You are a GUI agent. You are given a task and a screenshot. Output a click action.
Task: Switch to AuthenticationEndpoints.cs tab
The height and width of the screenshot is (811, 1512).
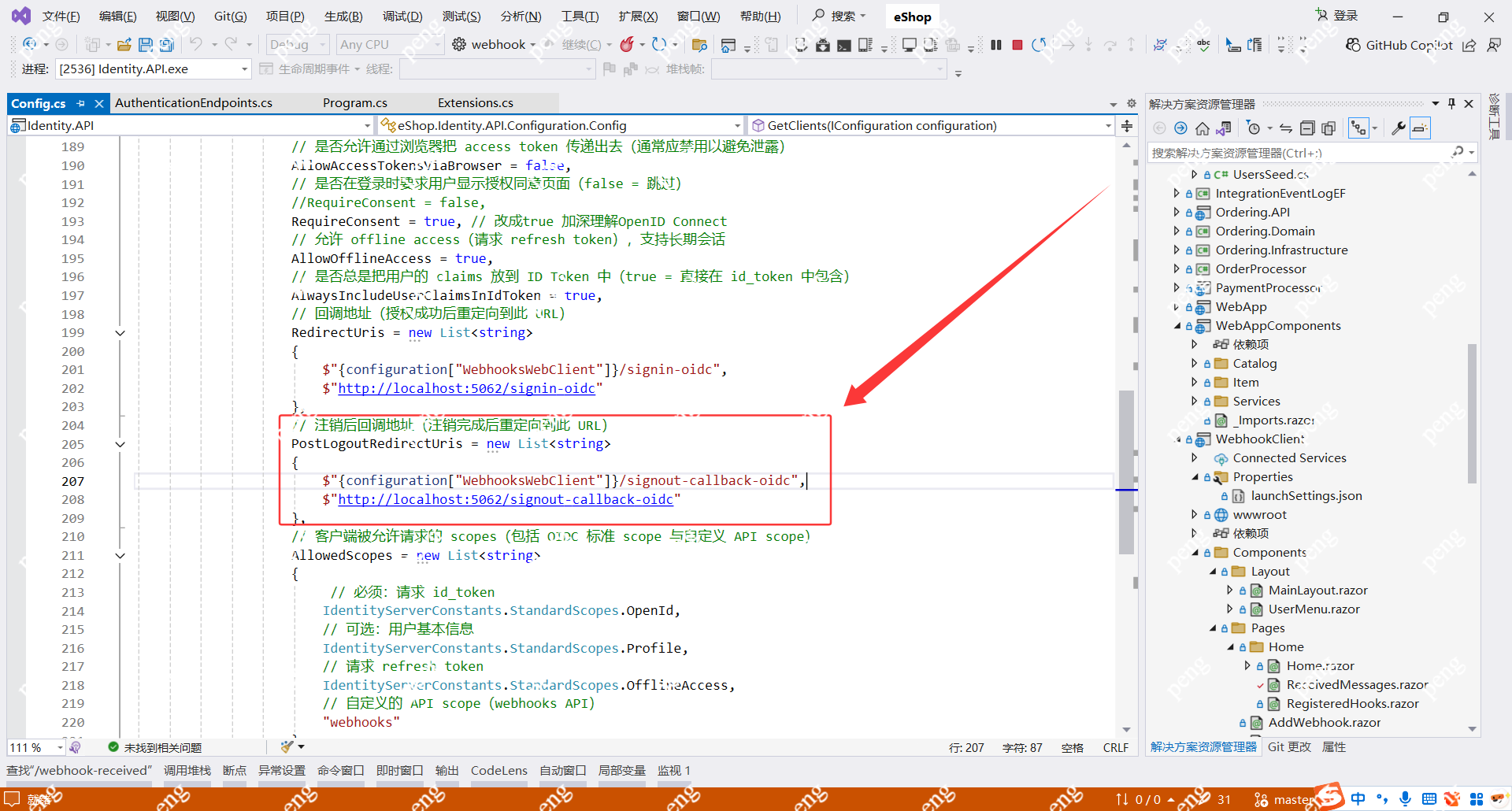194,103
